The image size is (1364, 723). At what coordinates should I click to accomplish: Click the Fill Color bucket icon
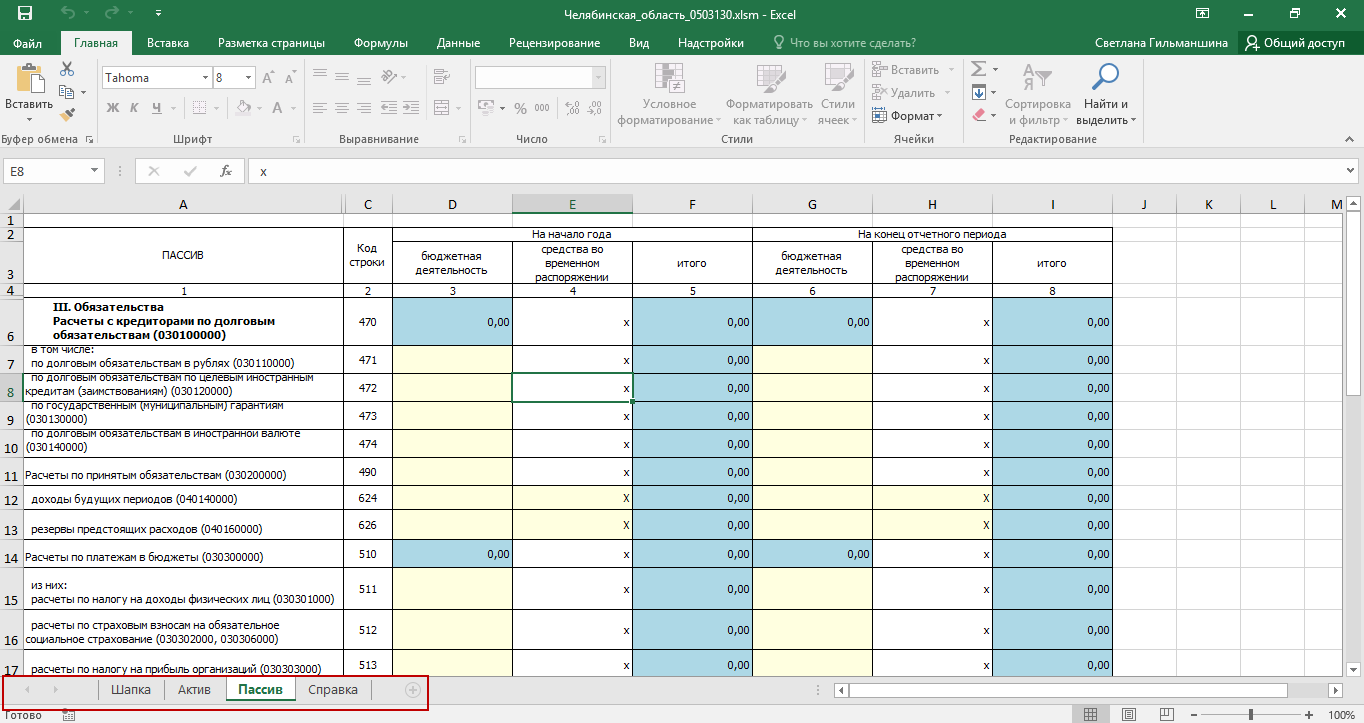[x=243, y=108]
